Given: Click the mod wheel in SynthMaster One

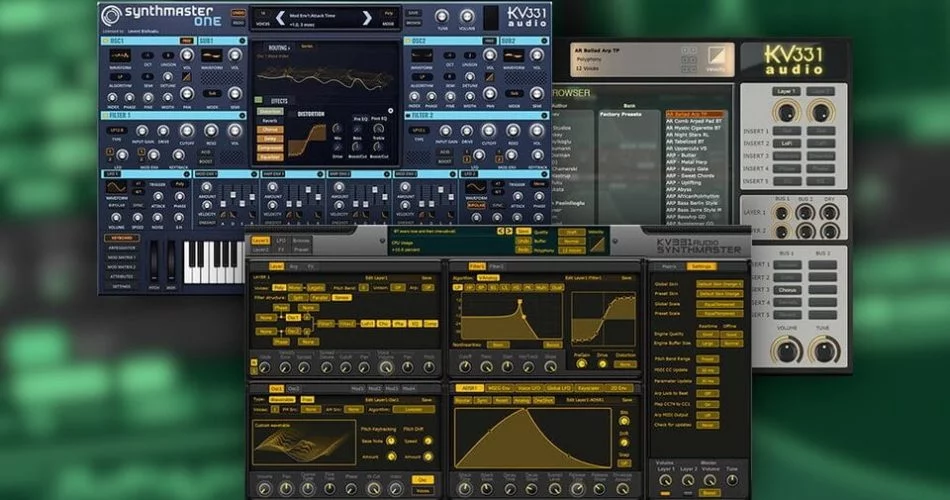Looking at the screenshot, I should click(171, 261).
